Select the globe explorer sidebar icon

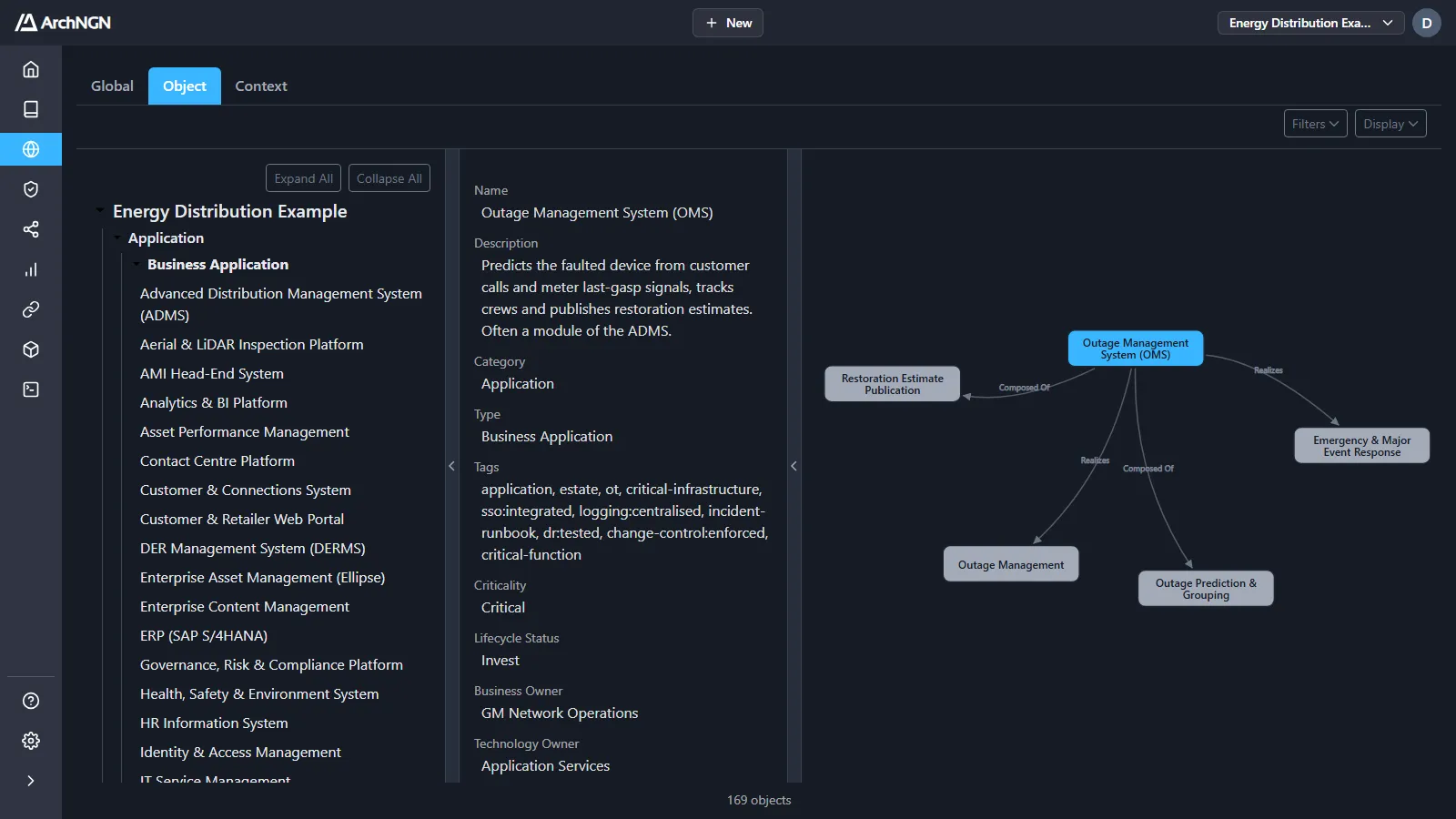pos(31,149)
